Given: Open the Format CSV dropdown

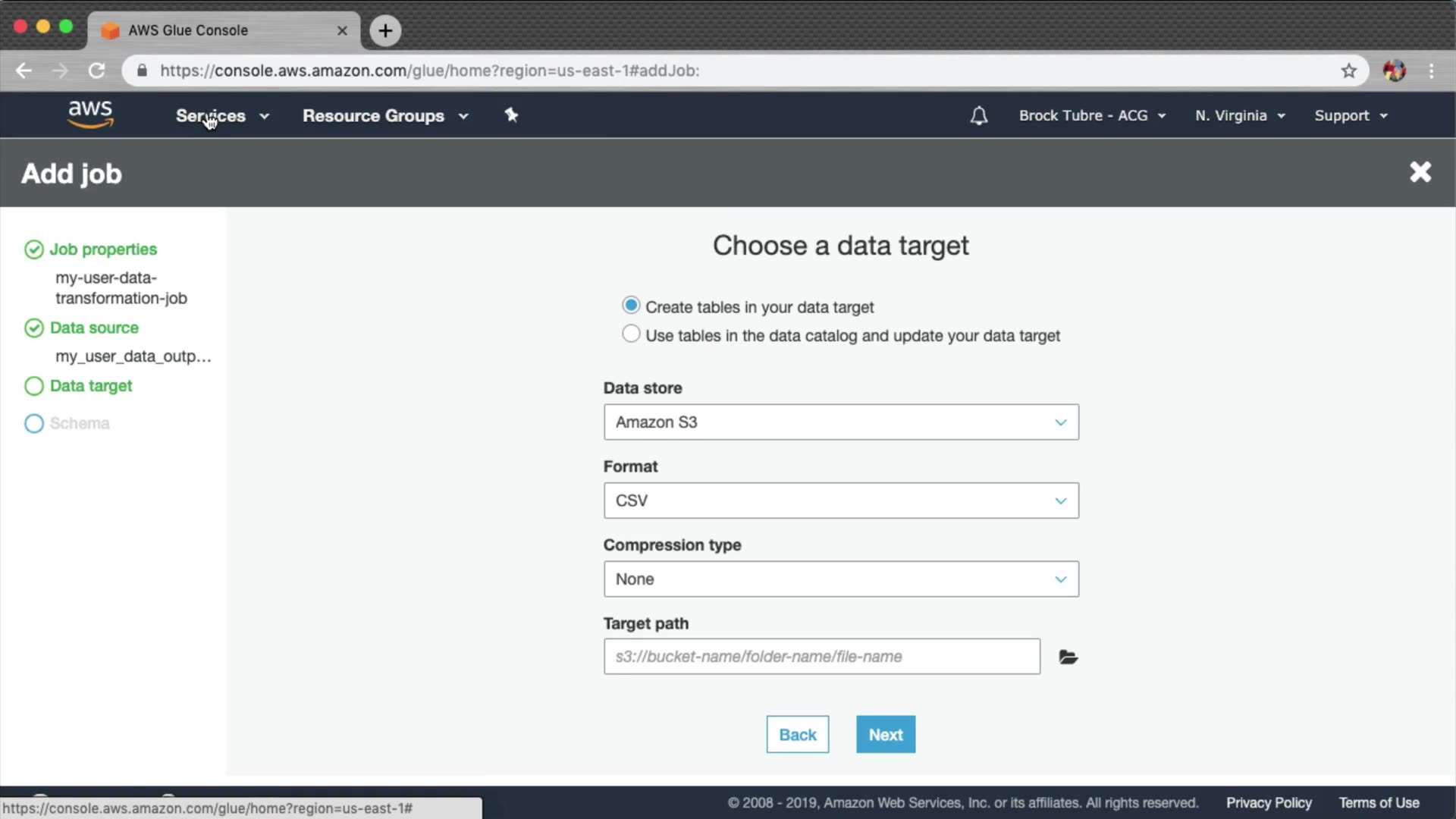Looking at the screenshot, I should pos(840,500).
